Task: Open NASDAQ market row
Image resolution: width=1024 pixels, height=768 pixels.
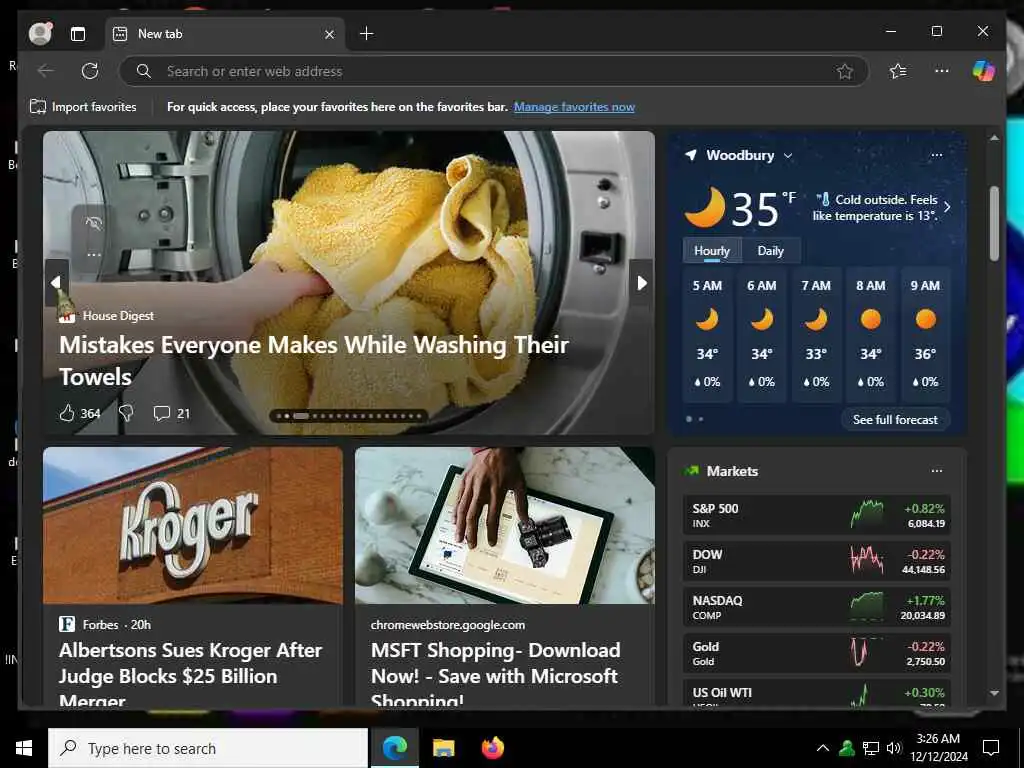Action: pos(816,607)
